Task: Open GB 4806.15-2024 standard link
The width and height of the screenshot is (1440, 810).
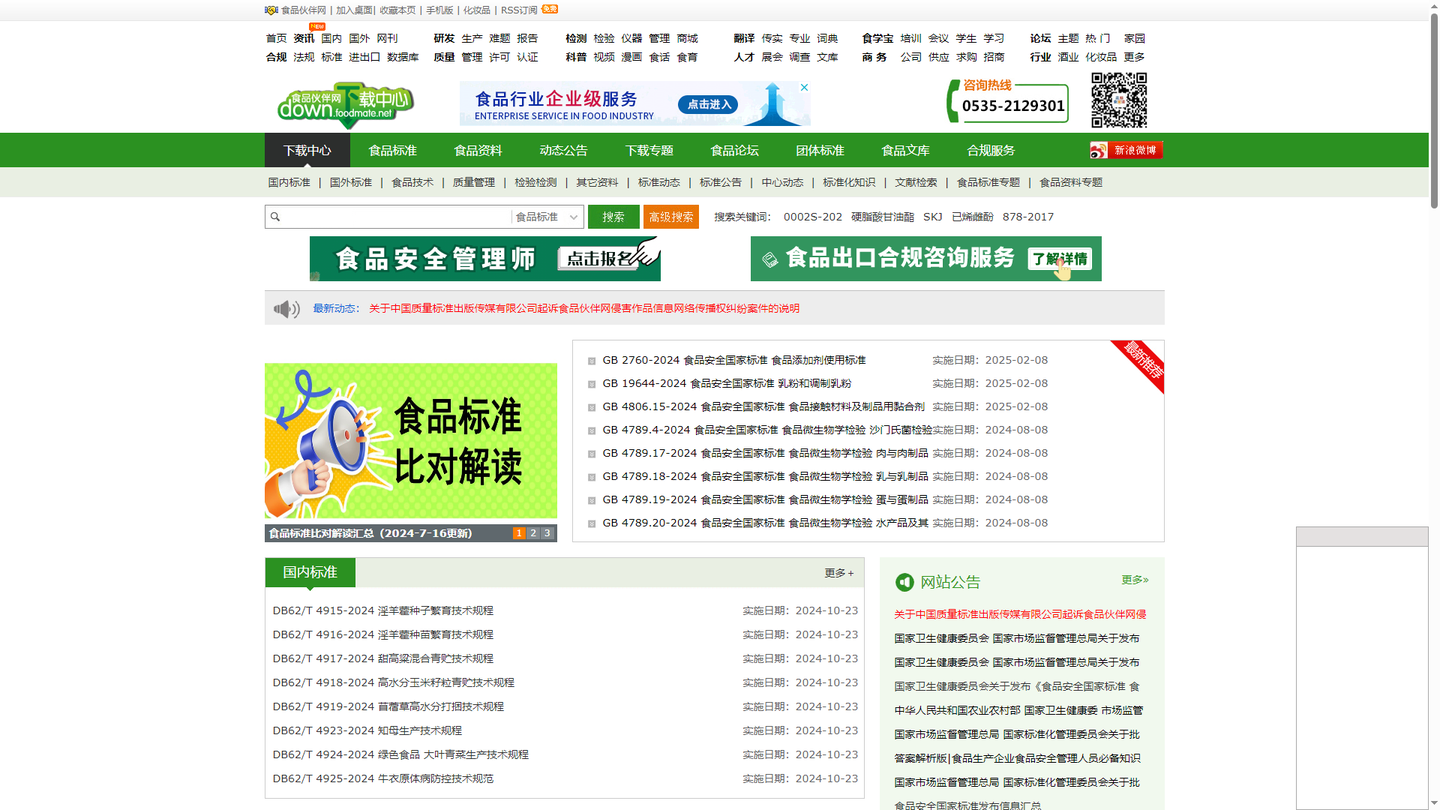Action: tap(763, 407)
